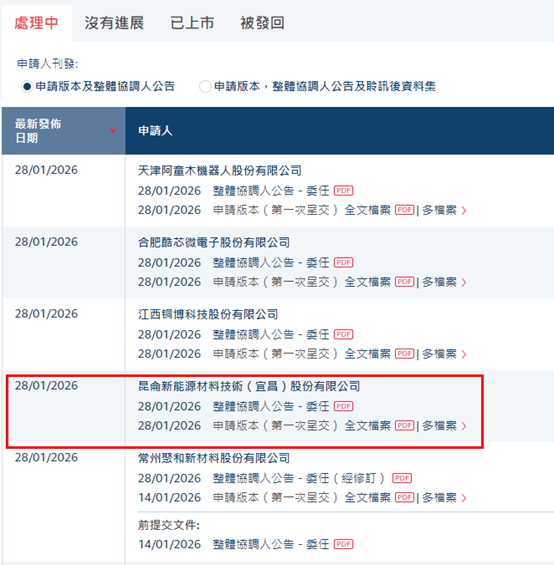Open 全文檔案 PDF icon for 合肥酷芯微電子
554x565 pixels.
404,282
